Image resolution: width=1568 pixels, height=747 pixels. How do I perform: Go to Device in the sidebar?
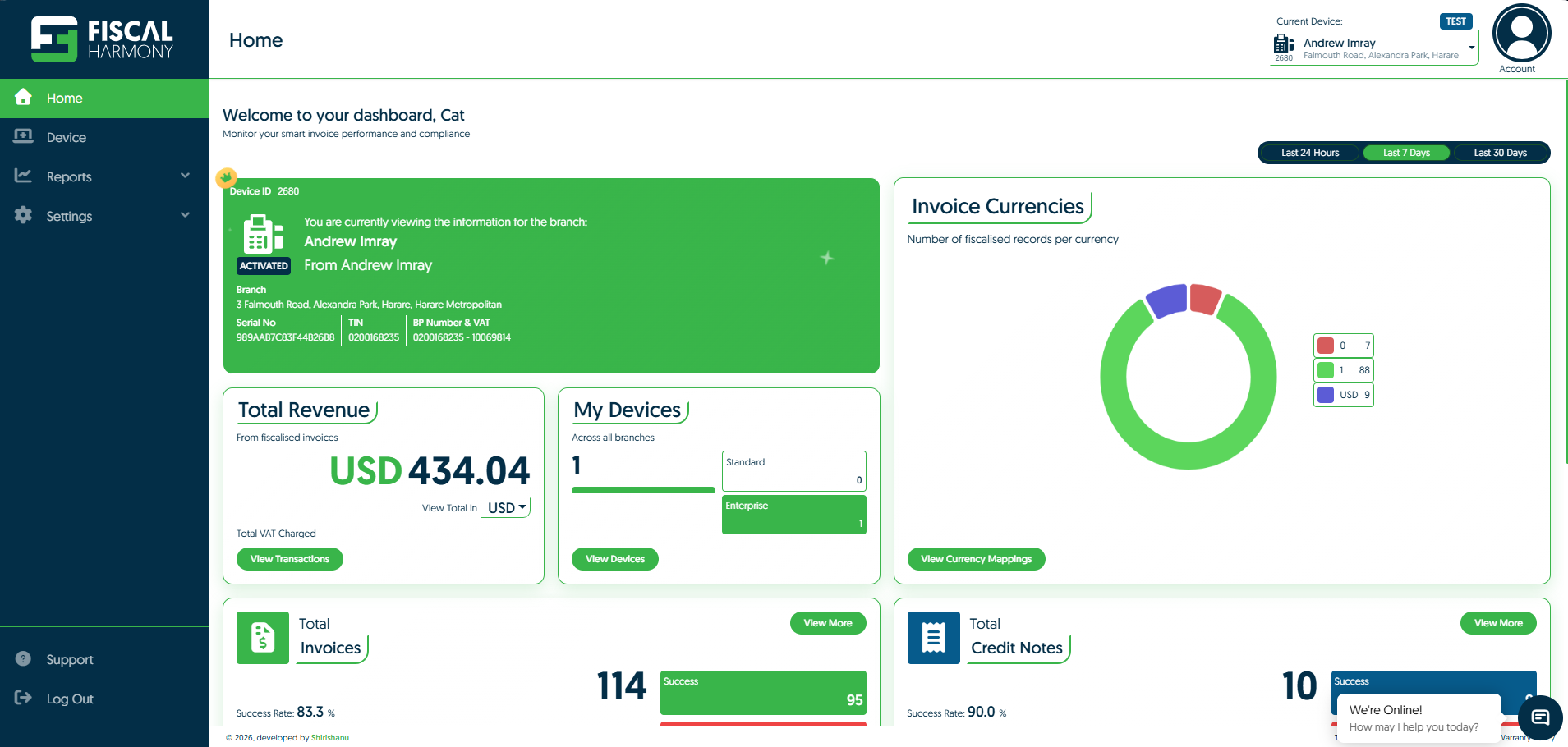[x=67, y=137]
